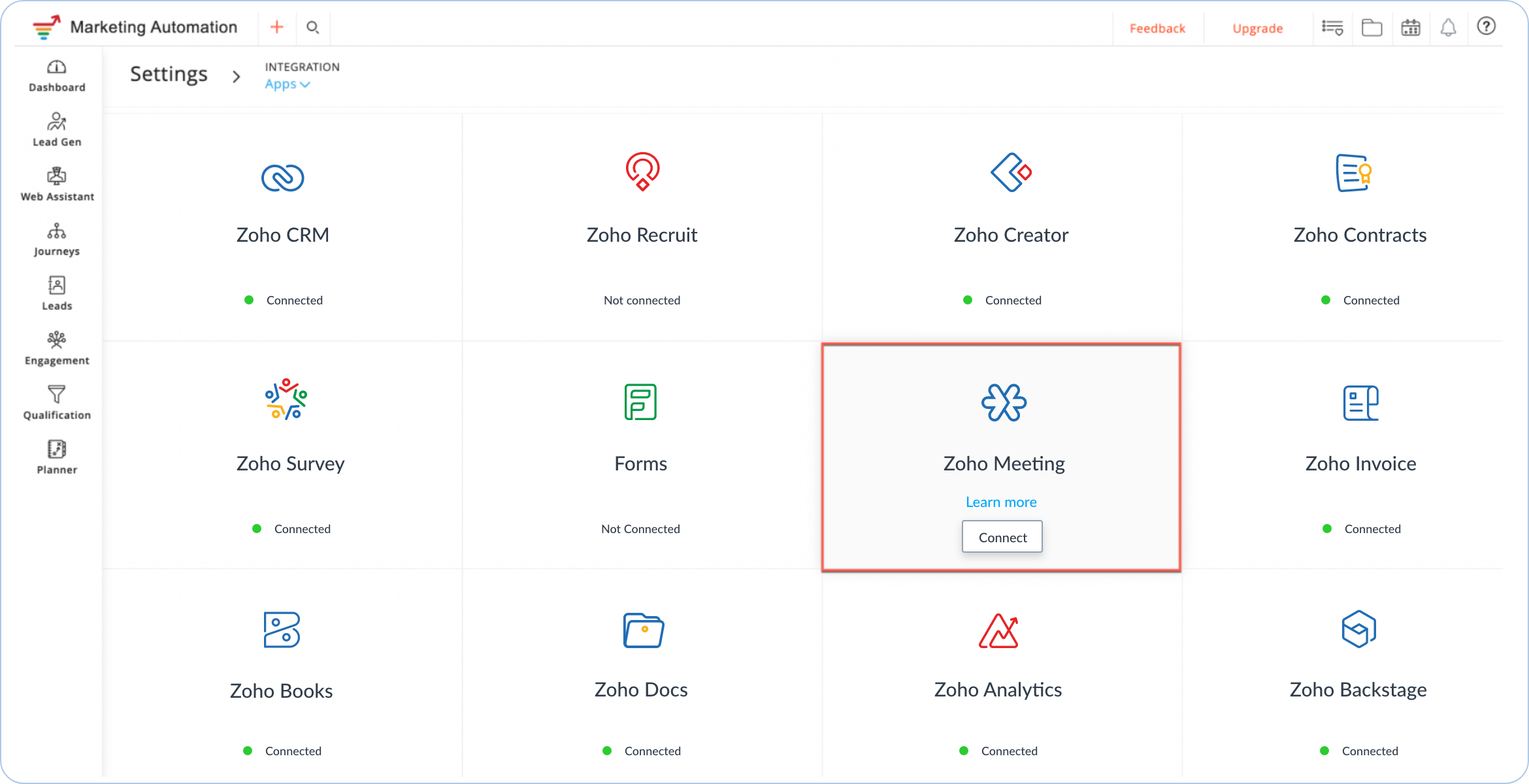Viewport: 1529px width, 784px height.
Task: Open Lead Gen sidebar section
Action: pyautogui.click(x=57, y=130)
